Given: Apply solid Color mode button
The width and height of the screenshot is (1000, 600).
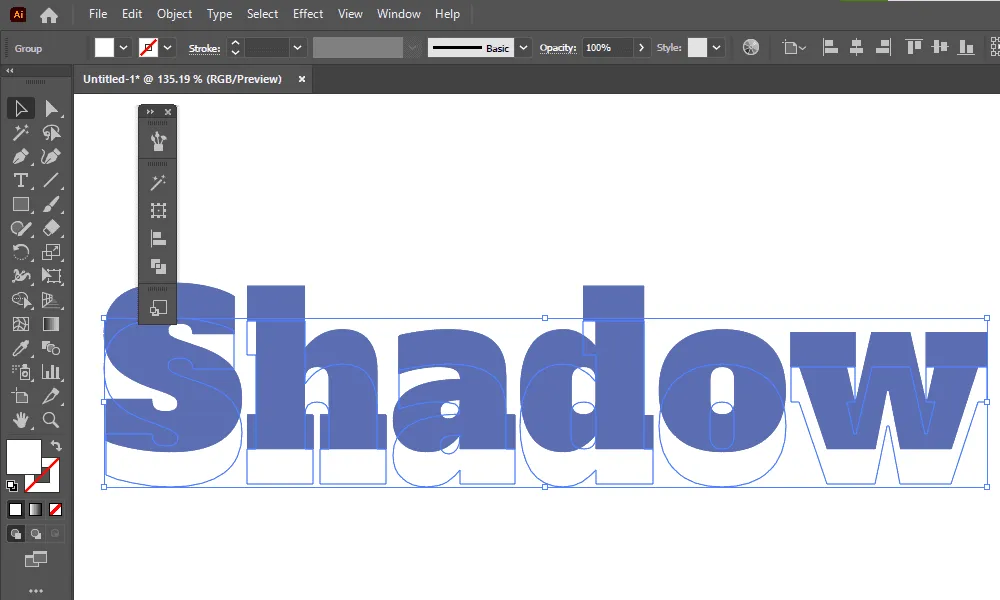Looking at the screenshot, I should click(x=15, y=509).
